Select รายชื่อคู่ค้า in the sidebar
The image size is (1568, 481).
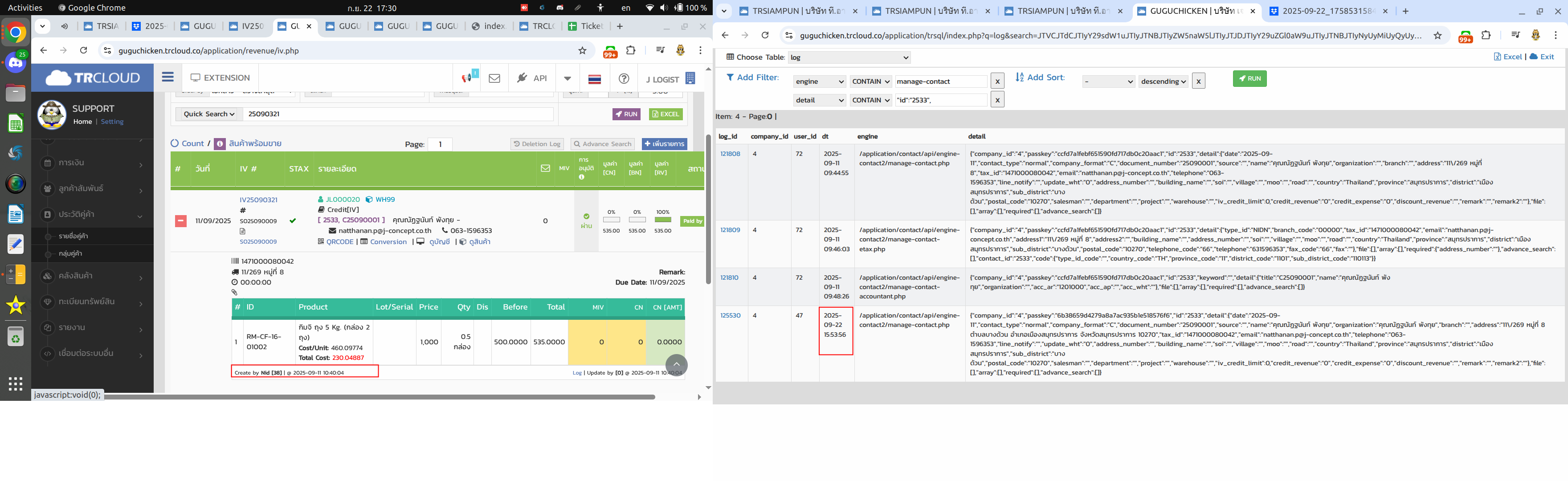pos(73,236)
